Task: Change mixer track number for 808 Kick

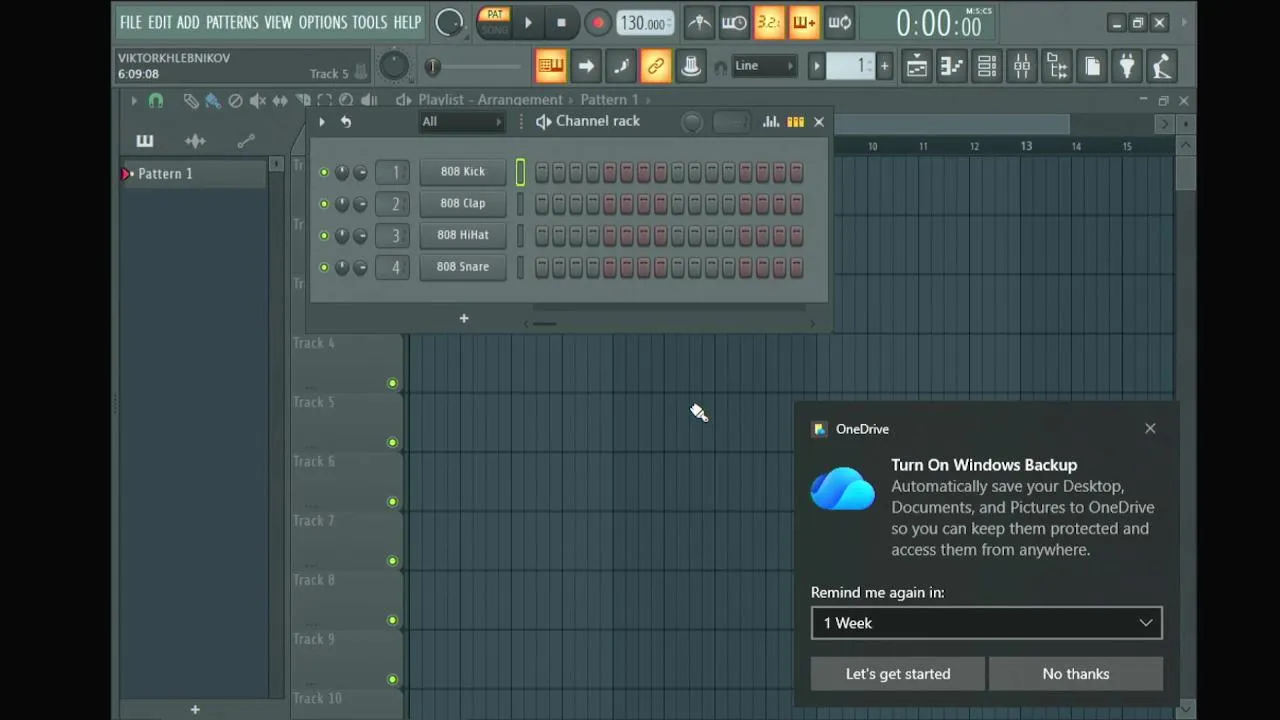Action: [393, 172]
